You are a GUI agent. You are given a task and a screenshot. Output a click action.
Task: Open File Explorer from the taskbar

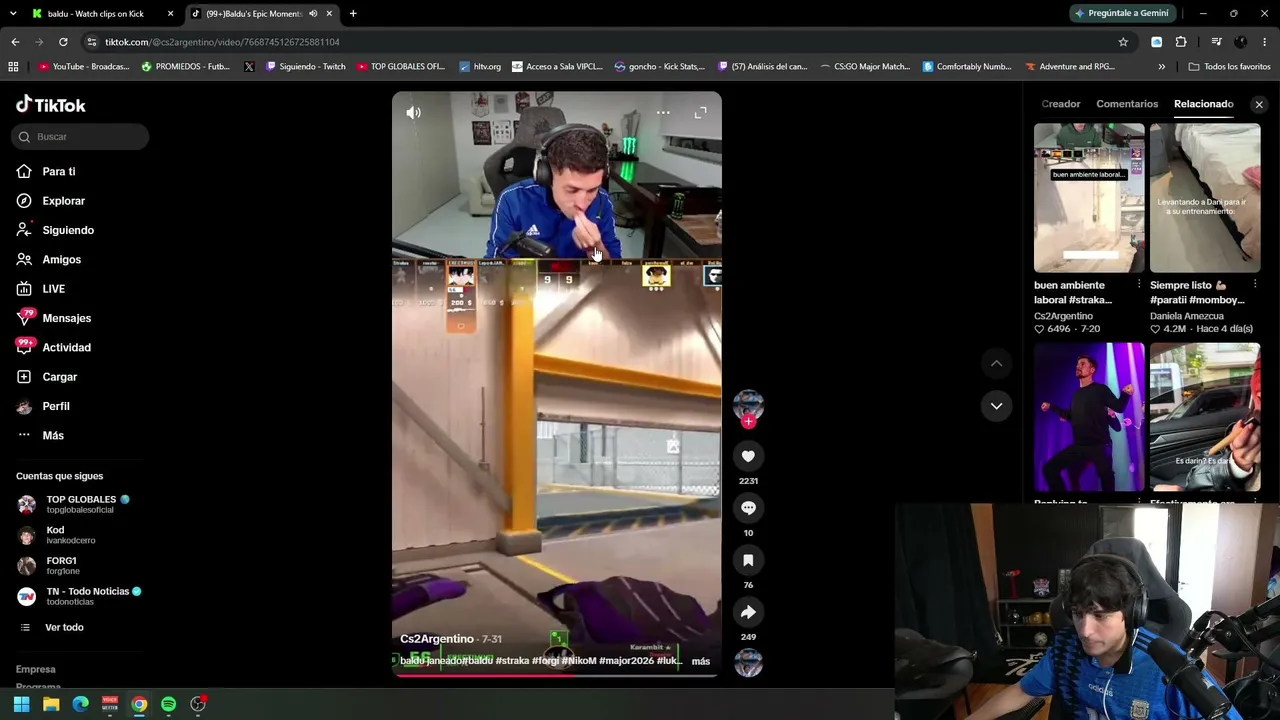[51, 704]
